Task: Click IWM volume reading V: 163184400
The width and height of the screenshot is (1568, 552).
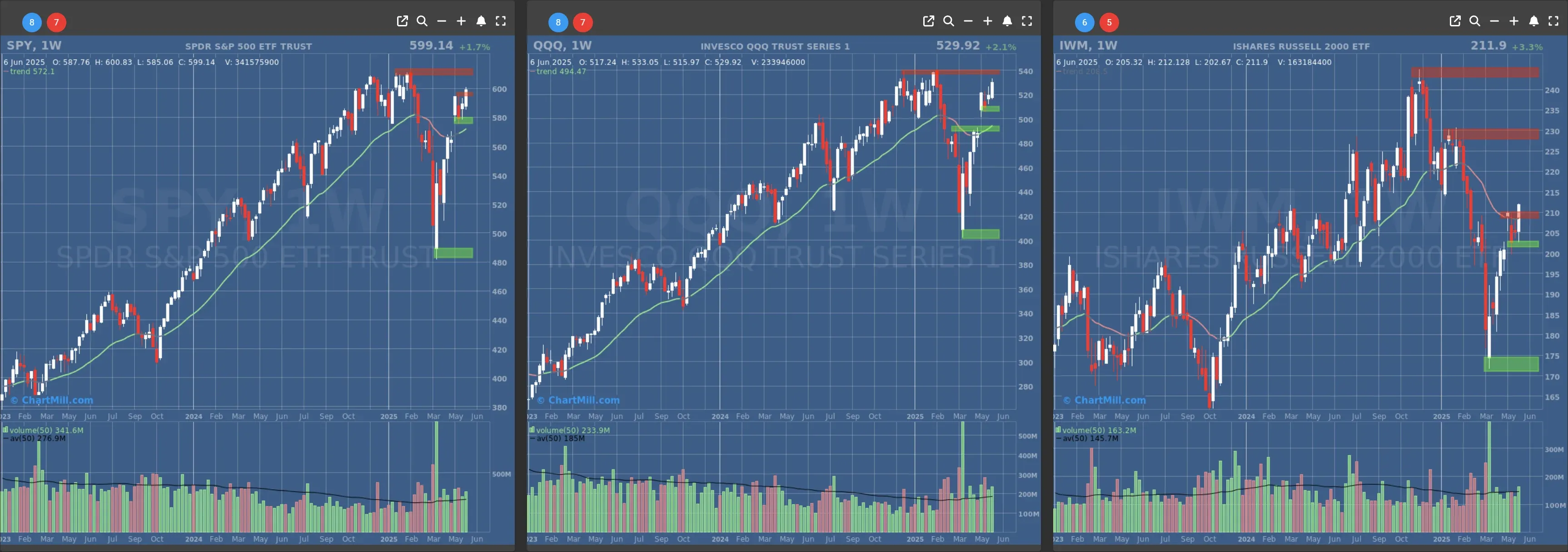Action: click(1304, 62)
